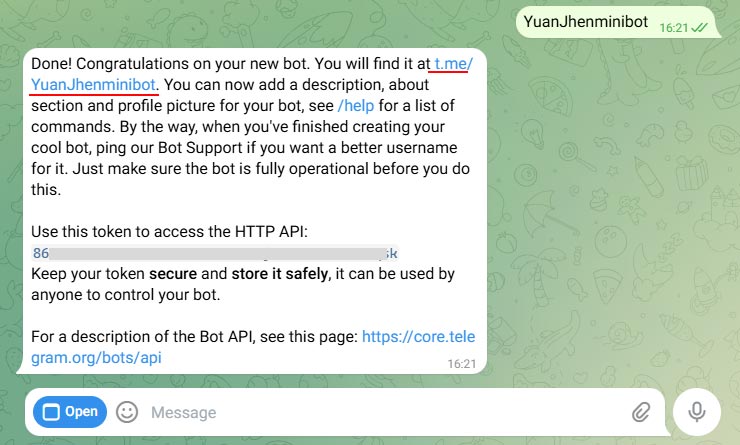Click the green 16:21 timestamp on the sent message
Image resolution: width=740 pixels, height=445 pixels.
(x=673, y=28)
